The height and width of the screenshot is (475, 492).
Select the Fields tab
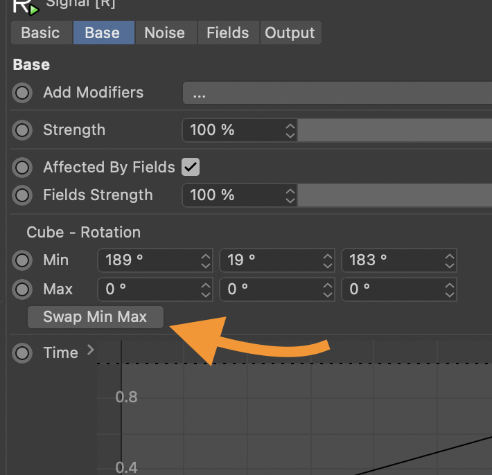(x=228, y=33)
